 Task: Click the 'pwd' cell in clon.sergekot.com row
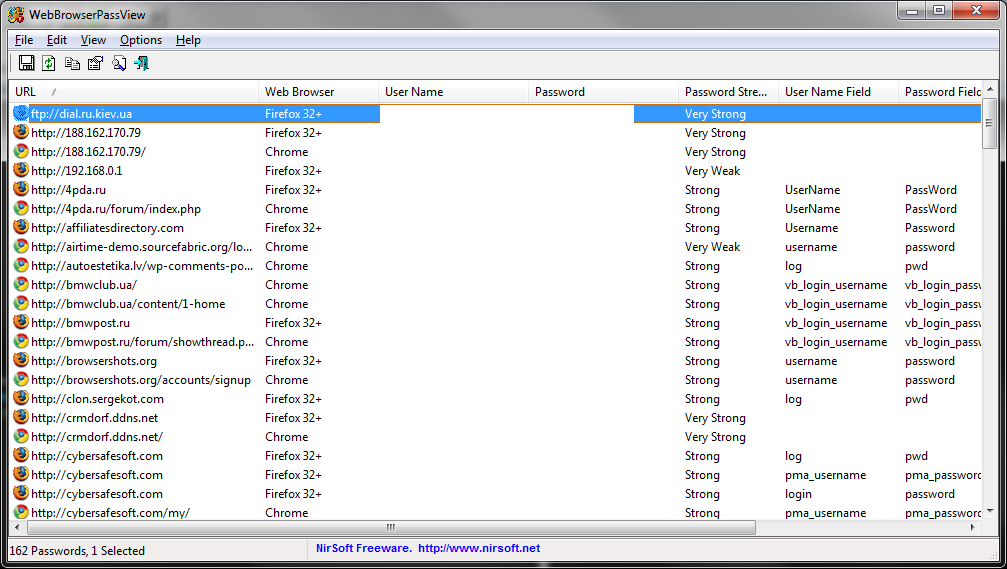916,399
